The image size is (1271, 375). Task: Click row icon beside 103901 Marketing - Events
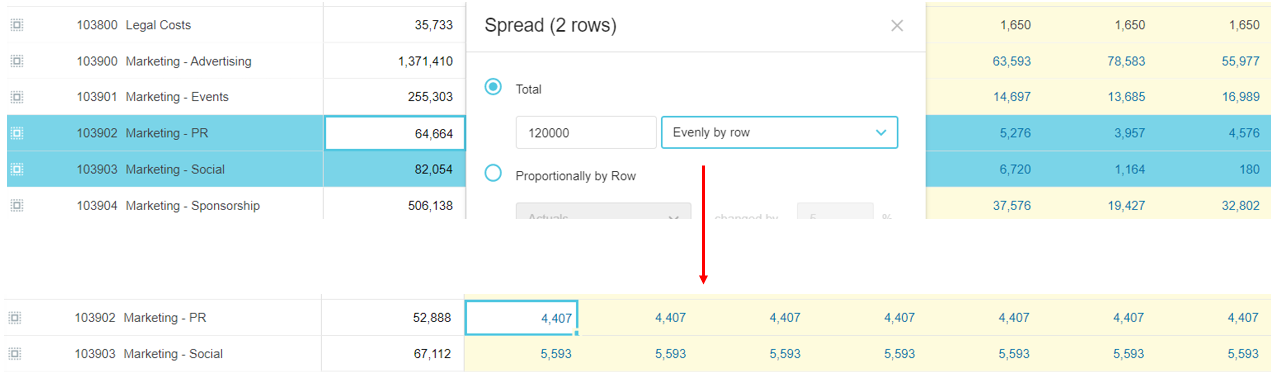pyautogui.click(x=16, y=97)
